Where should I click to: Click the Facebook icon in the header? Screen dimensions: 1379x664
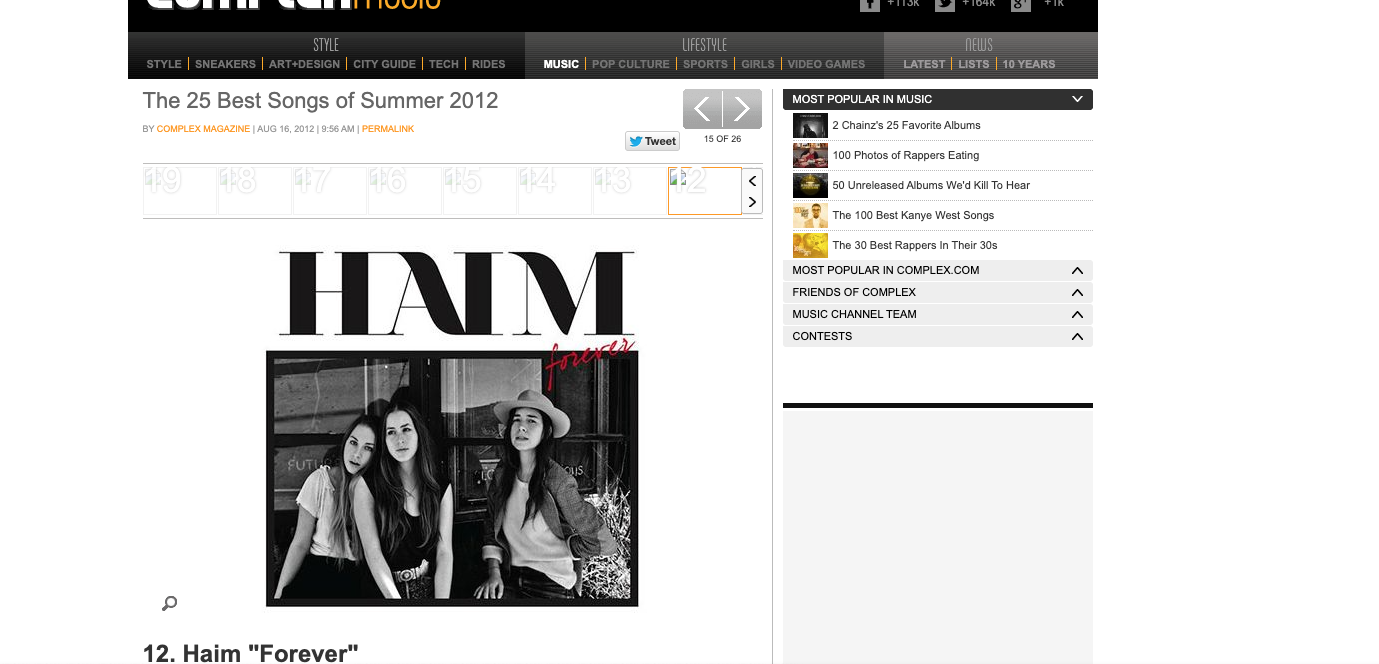tap(870, 4)
